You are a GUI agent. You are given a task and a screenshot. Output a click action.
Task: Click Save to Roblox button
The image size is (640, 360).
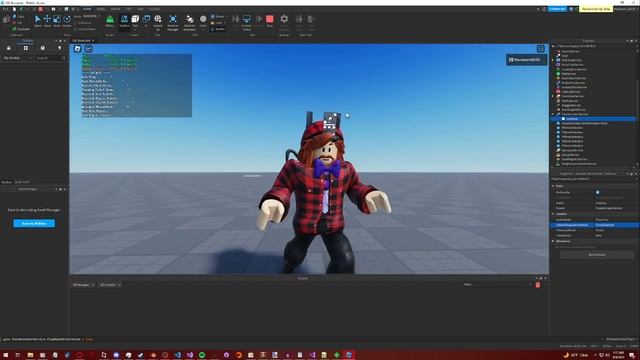click(34, 223)
